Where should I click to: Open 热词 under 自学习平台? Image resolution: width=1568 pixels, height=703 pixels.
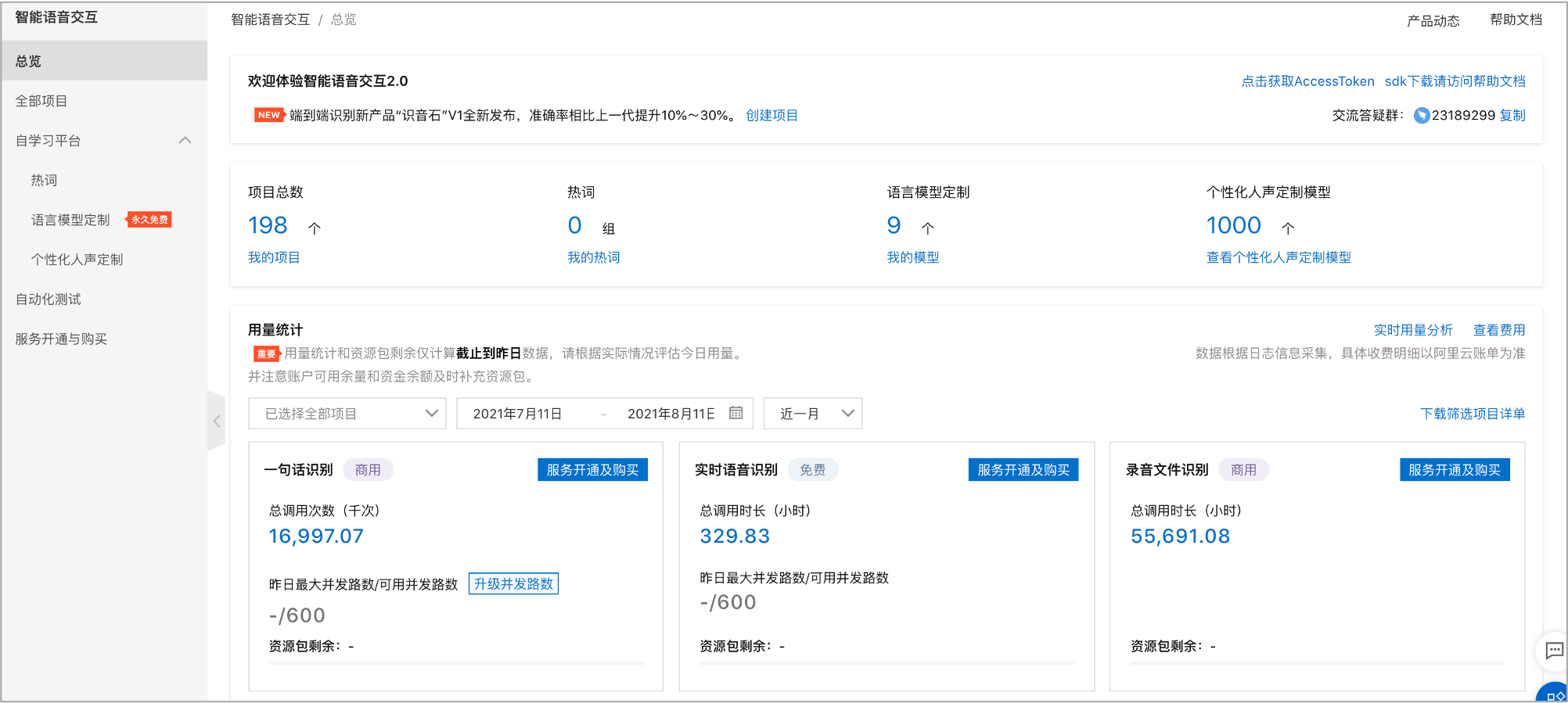[x=44, y=181]
